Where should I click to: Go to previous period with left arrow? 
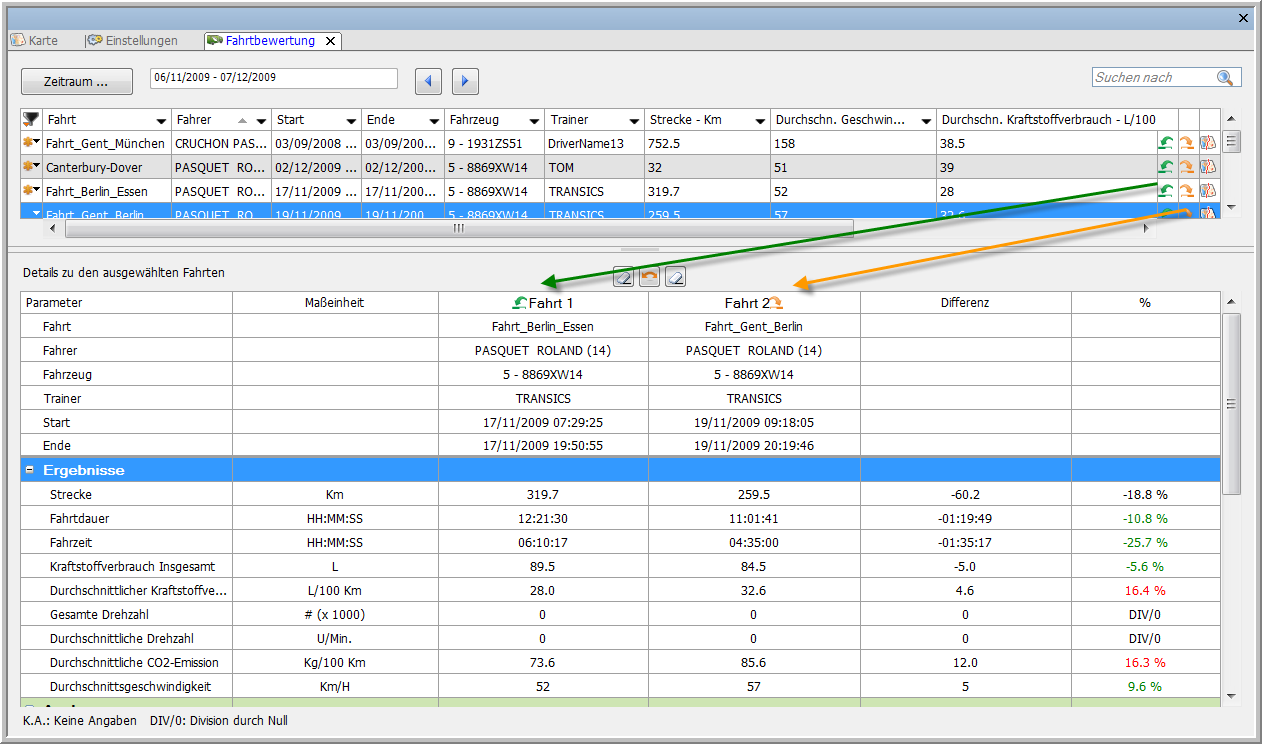tap(428, 81)
